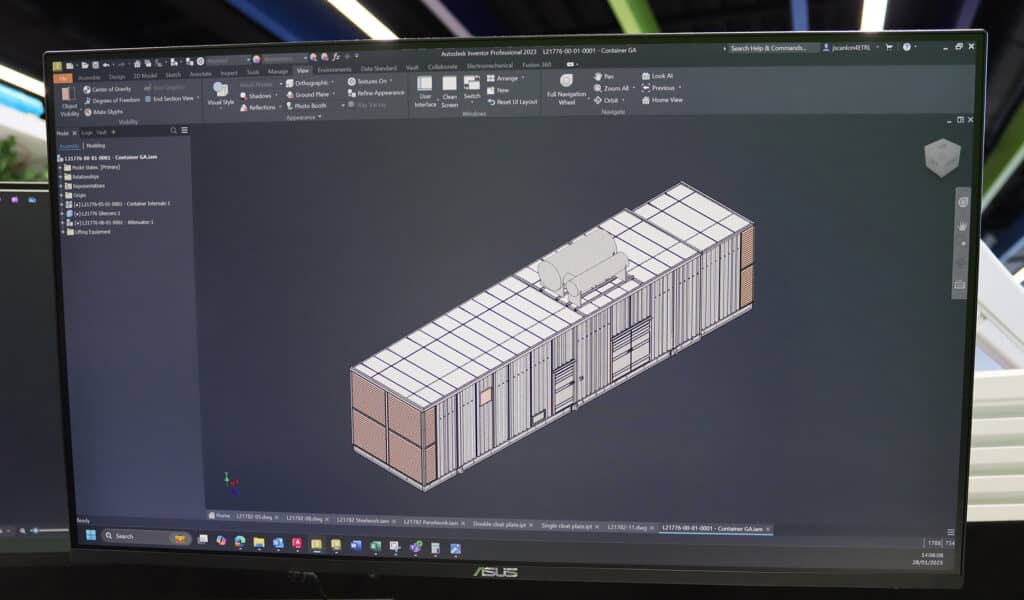The image size is (1024, 600).
Task: Click New window in the Windows panel
Action: 498,90
